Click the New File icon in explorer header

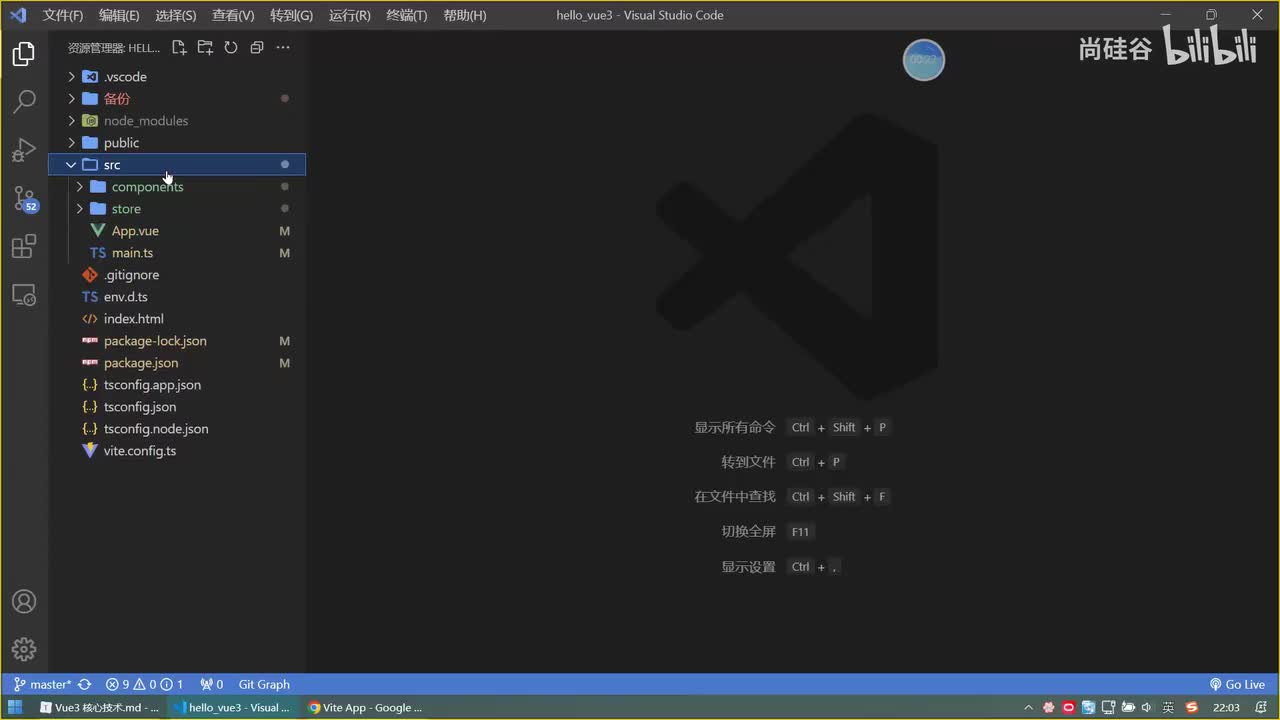(x=179, y=47)
